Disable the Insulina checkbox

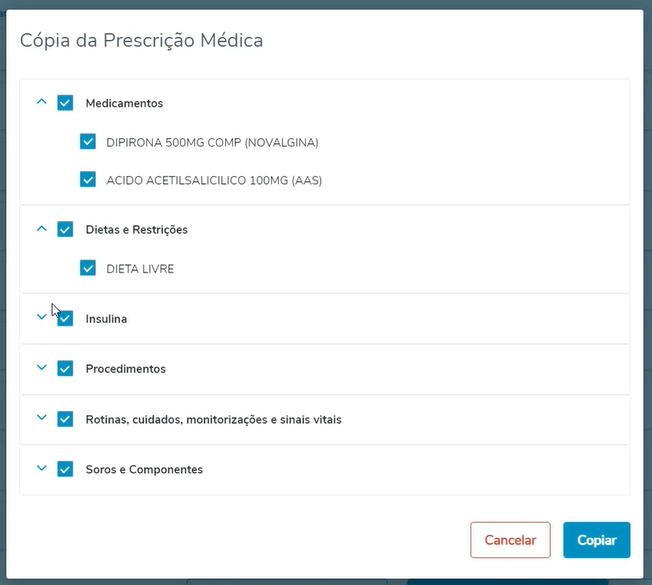(65, 319)
